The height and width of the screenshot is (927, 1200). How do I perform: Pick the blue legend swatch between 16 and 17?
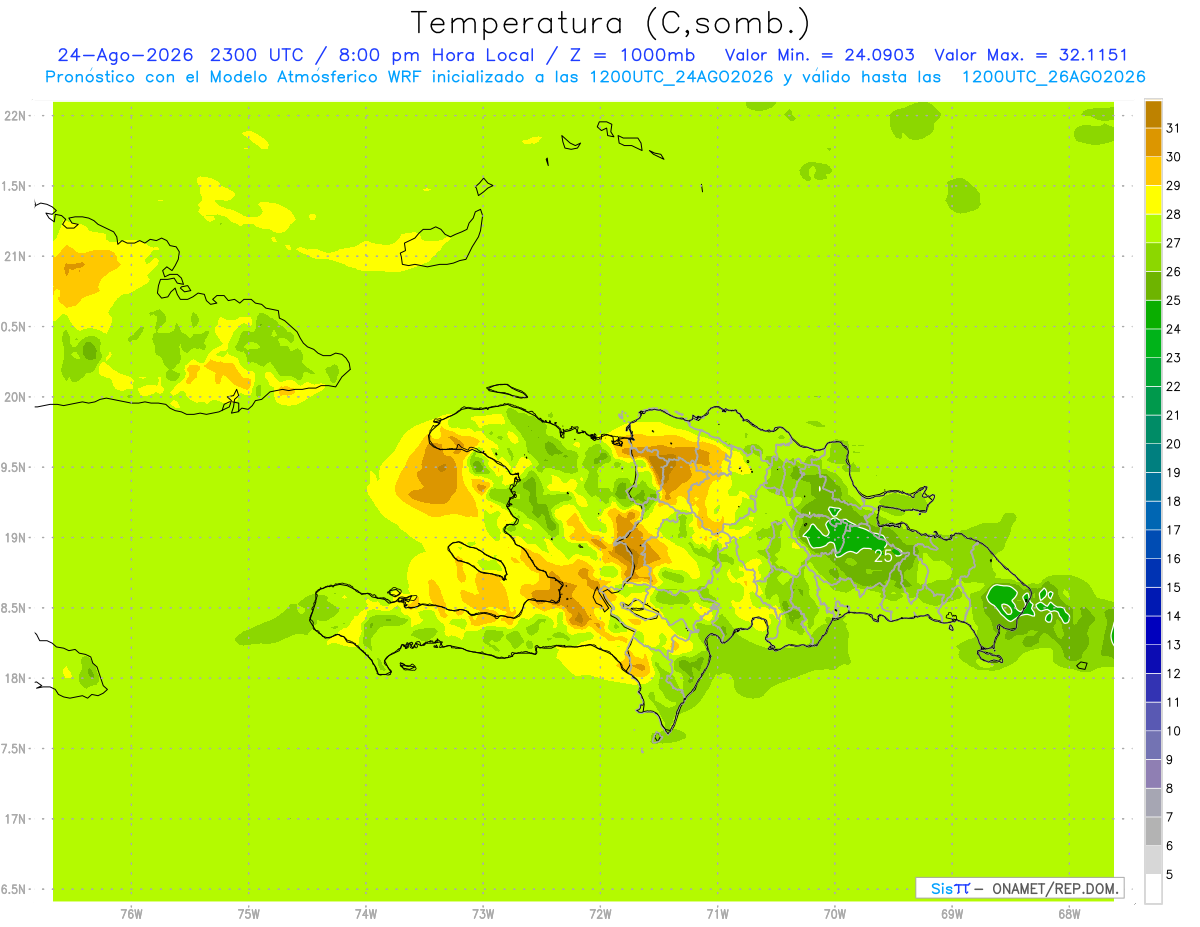point(1153,545)
